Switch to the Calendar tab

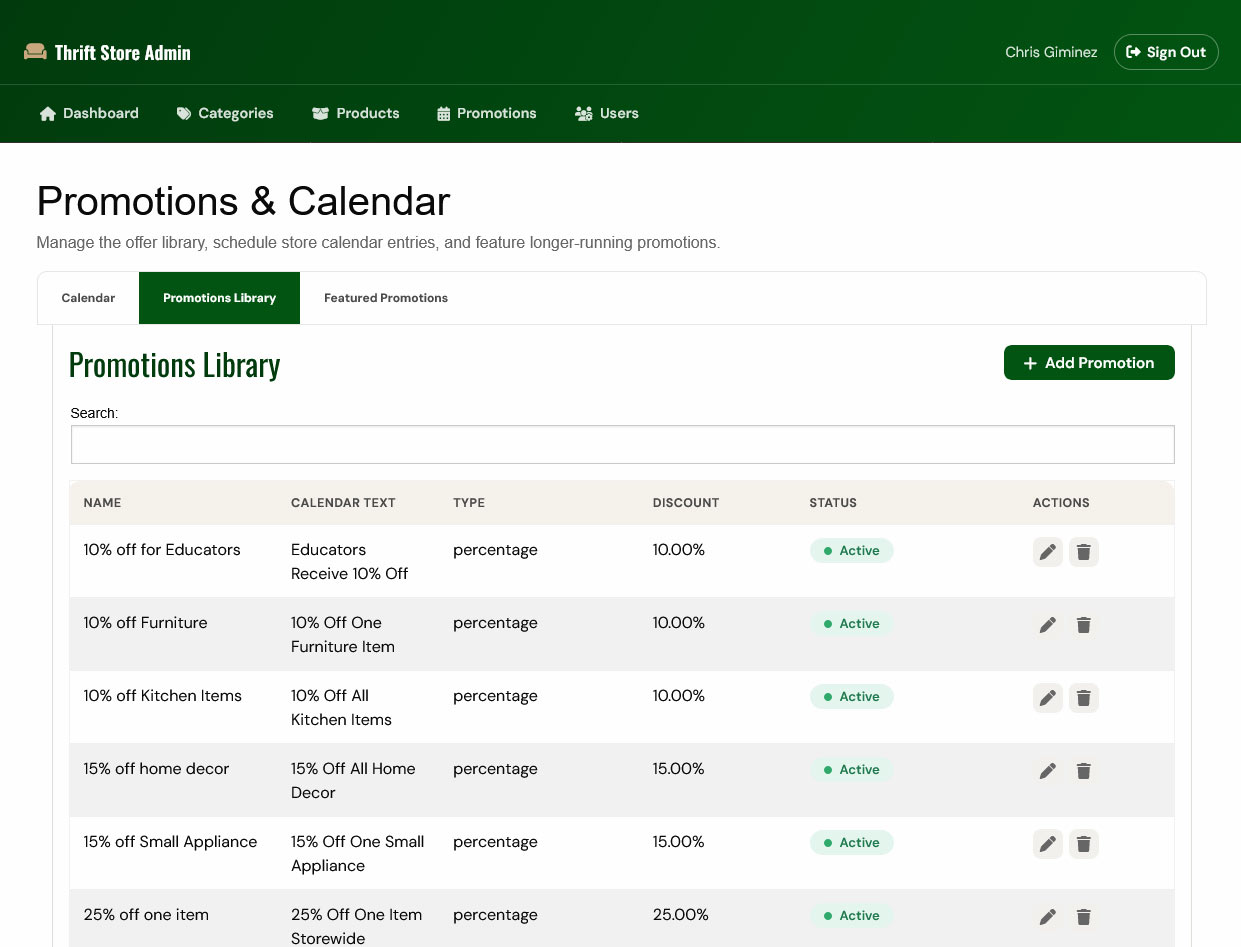[88, 298]
